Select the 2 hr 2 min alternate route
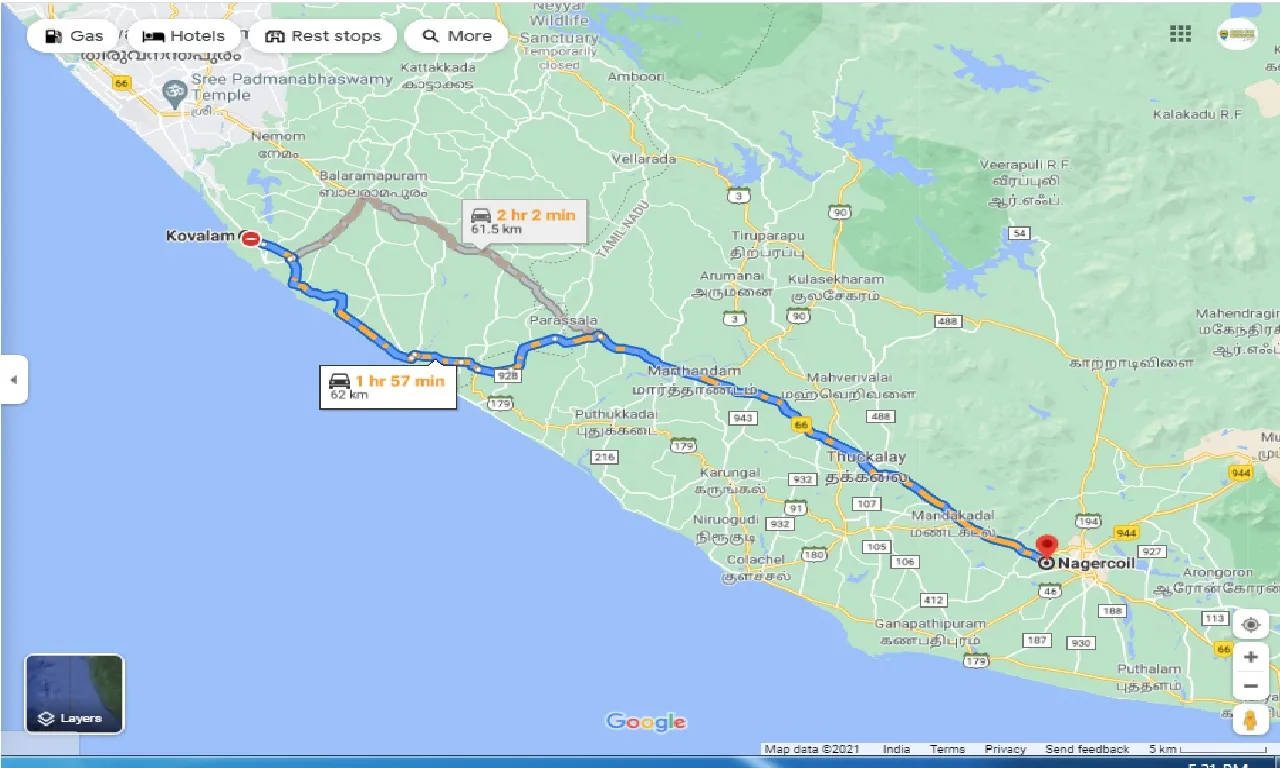 [x=523, y=221]
